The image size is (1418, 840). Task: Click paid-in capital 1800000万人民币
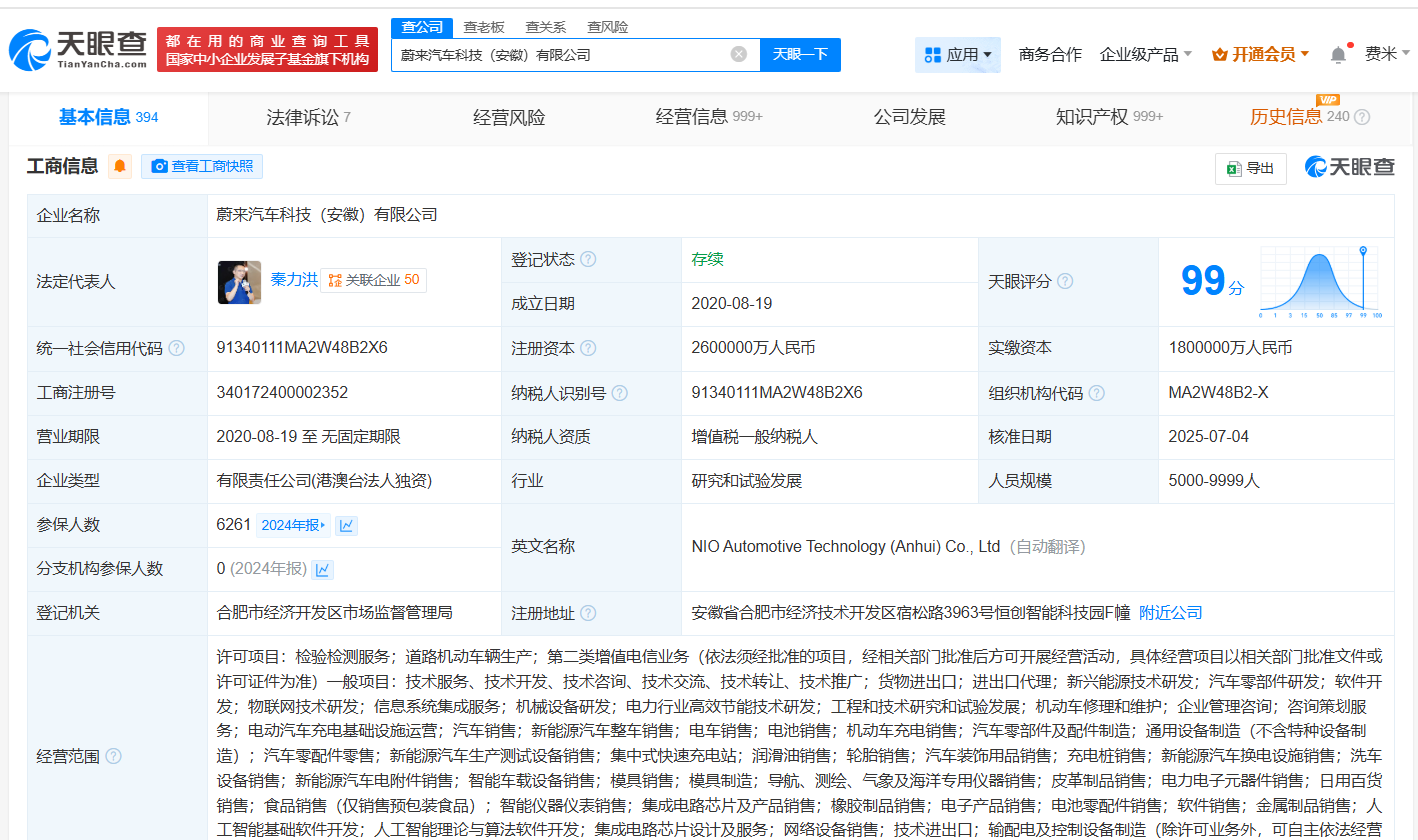click(1230, 348)
